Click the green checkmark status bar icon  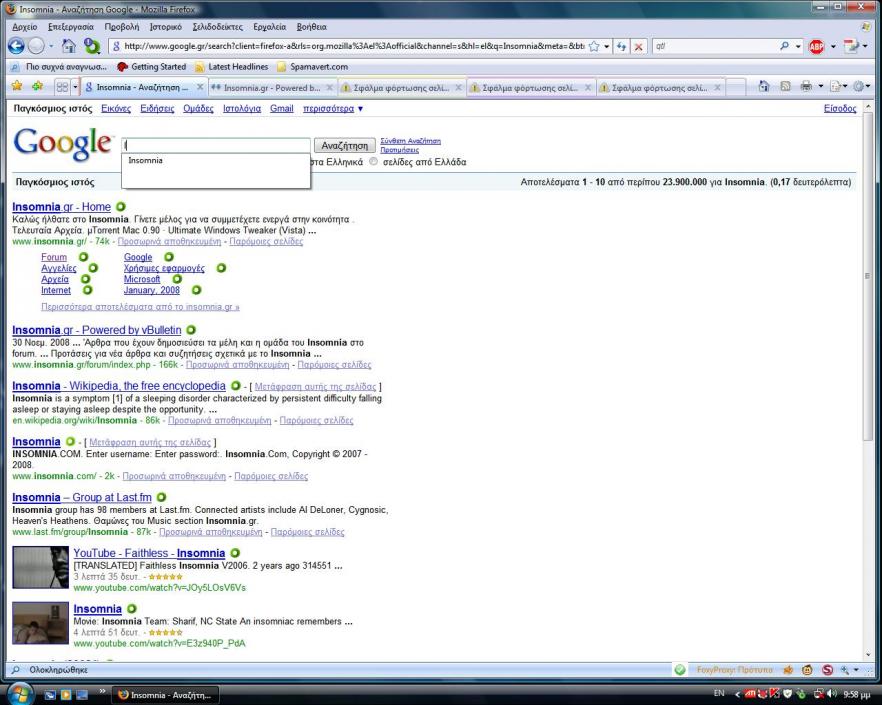click(x=680, y=670)
